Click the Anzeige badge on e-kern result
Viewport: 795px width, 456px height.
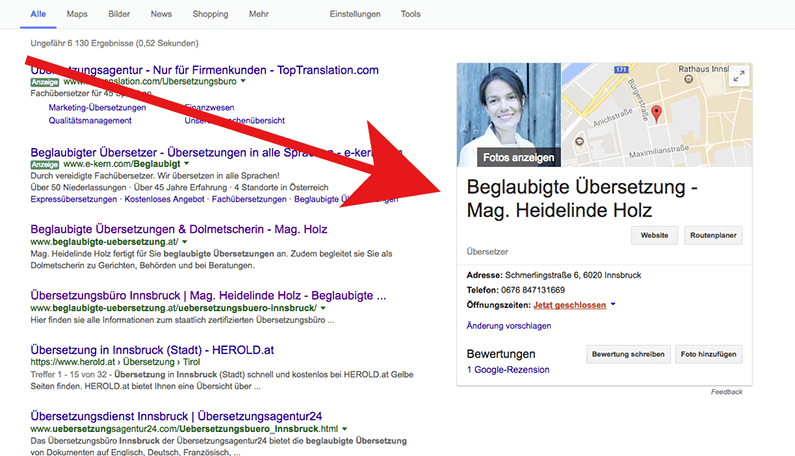45,164
